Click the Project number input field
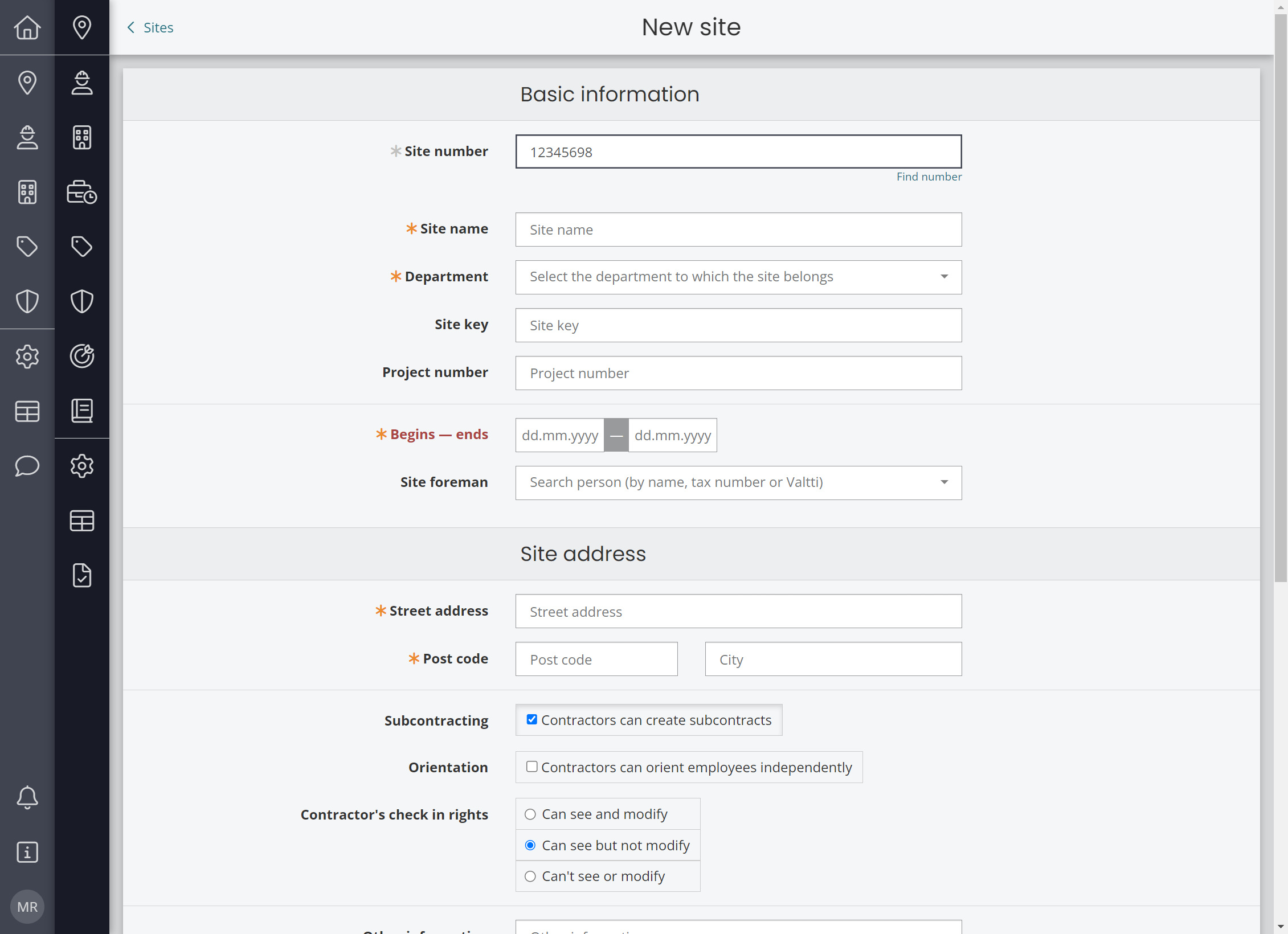The image size is (1288, 934). [738, 373]
